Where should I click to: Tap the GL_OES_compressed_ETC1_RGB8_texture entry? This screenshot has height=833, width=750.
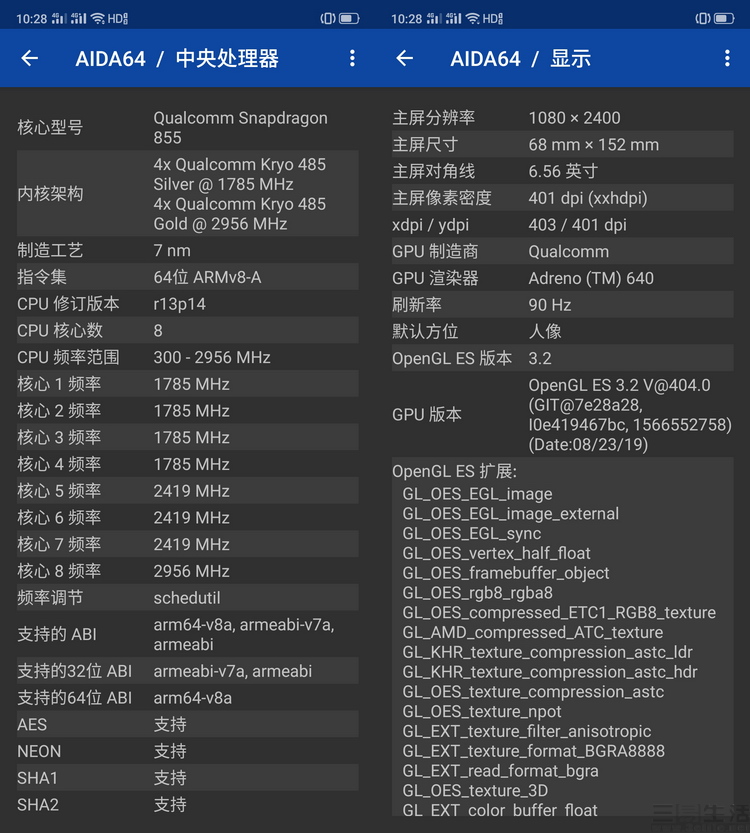click(559, 612)
